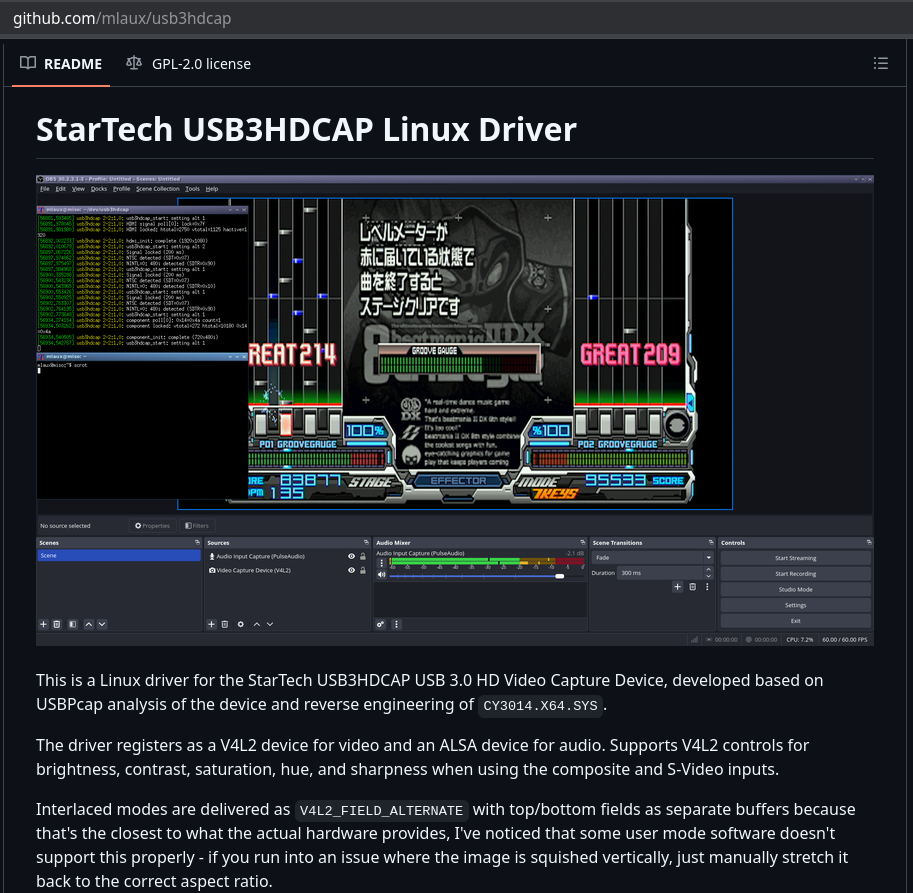The height and width of the screenshot is (893, 913).
Task: Adjust the Audio Mixer volume slider handle
Action: (x=560, y=576)
